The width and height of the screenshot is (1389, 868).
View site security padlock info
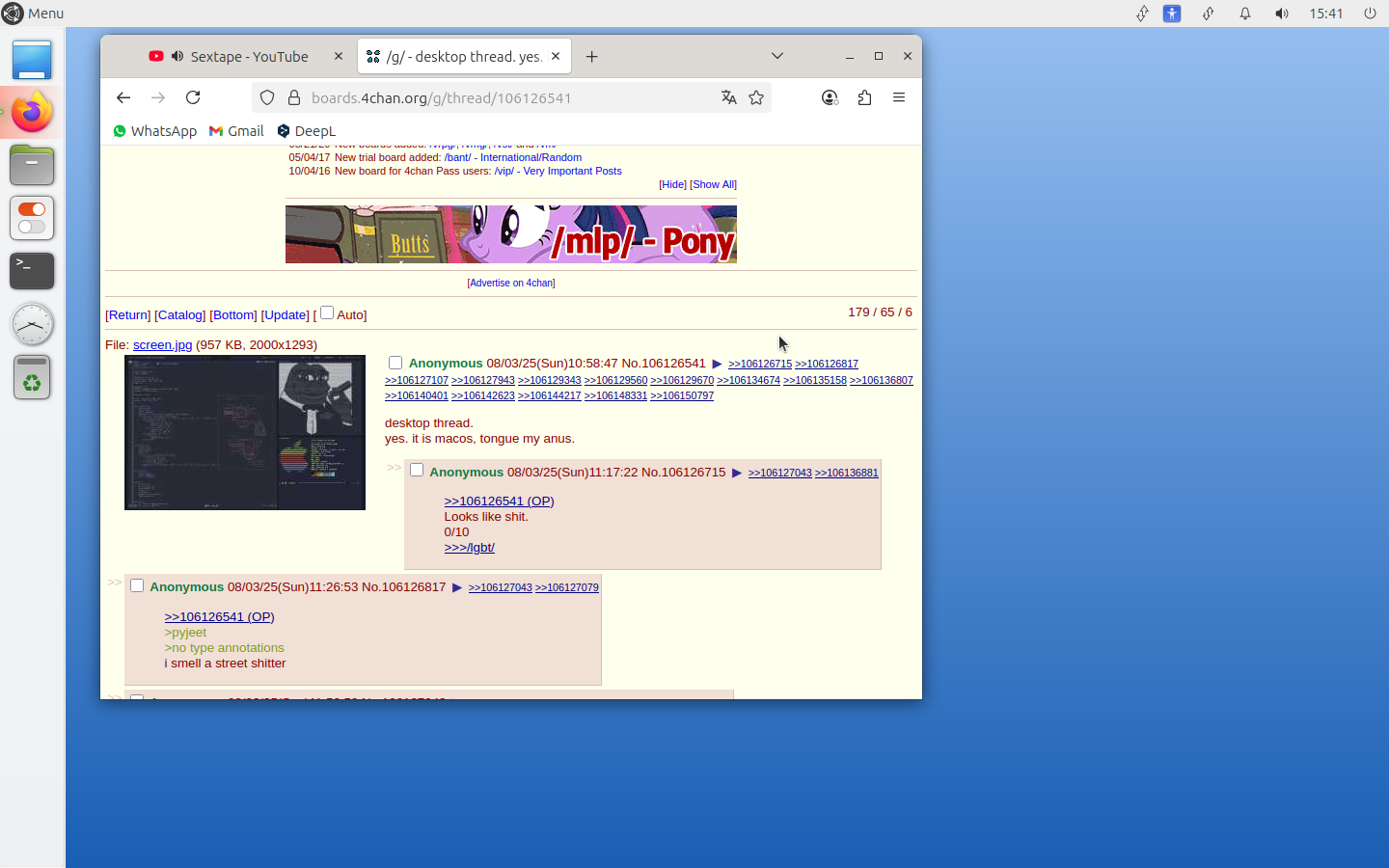click(294, 97)
